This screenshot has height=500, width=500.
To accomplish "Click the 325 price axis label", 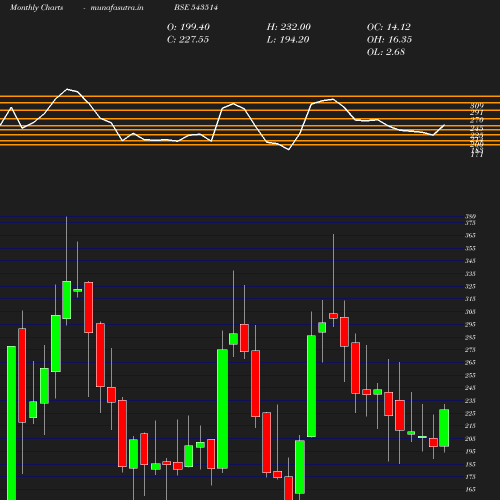I will [470, 287].
